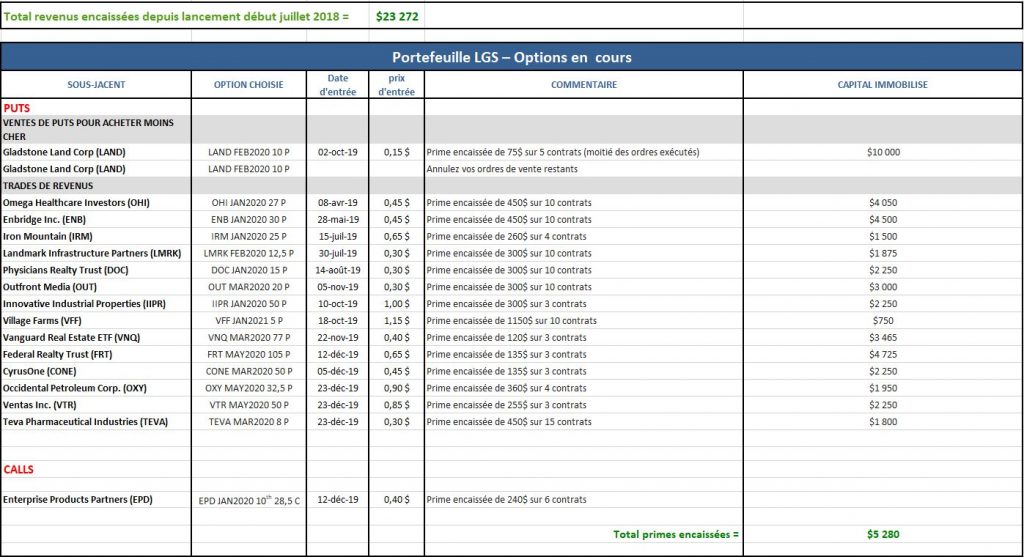1024x557 pixels.
Task: Select the EPD JAN2020 10th 28,5 C cell
Action: click(249, 501)
